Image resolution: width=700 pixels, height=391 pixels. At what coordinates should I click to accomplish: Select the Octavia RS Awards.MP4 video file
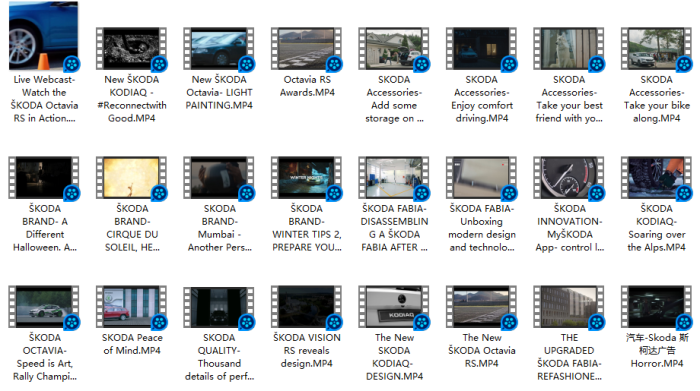(x=306, y=49)
